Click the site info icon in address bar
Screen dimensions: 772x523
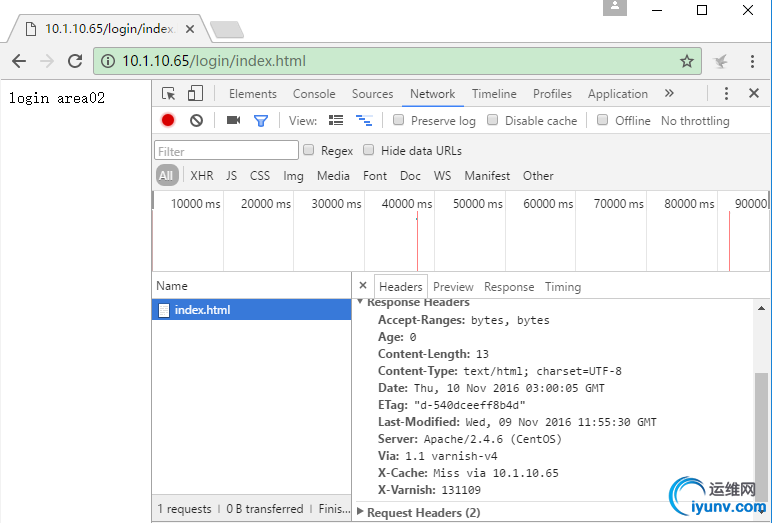pos(107,61)
